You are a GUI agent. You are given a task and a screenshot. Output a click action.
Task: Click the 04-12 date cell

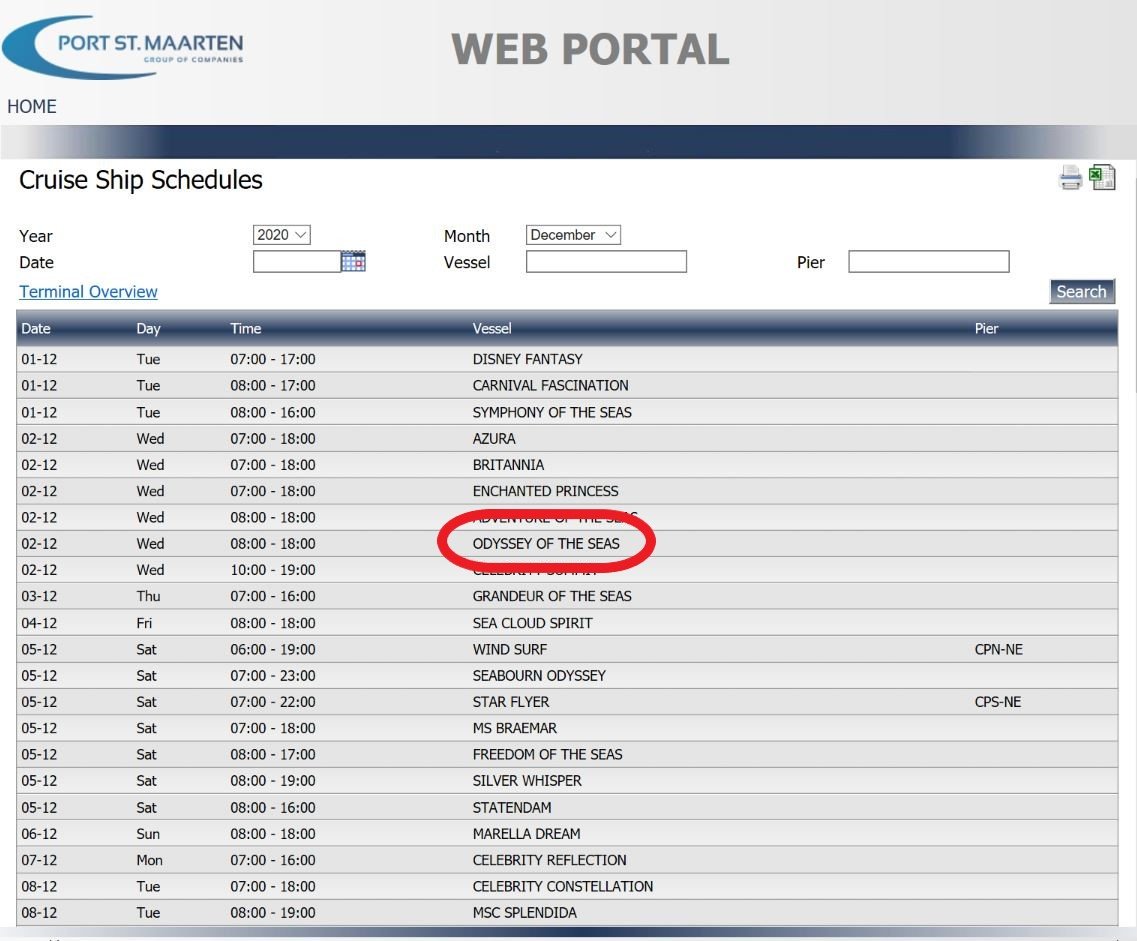(38, 623)
